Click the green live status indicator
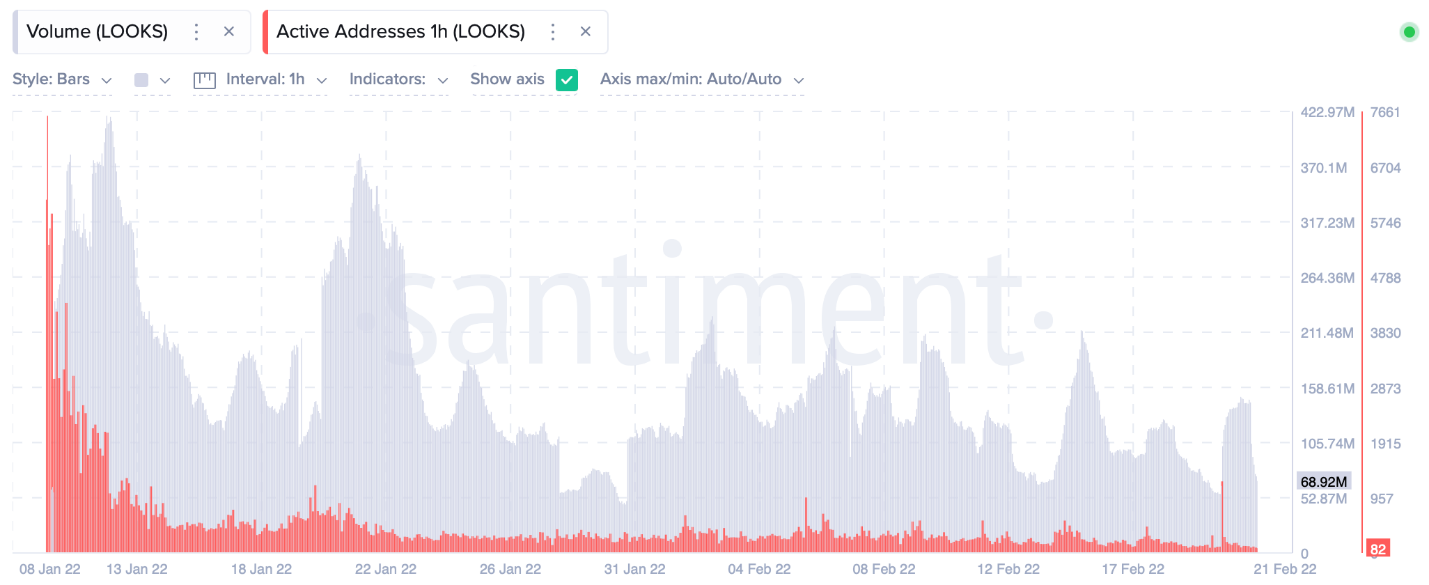Image resolution: width=1429 pixels, height=585 pixels. (x=1409, y=32)
